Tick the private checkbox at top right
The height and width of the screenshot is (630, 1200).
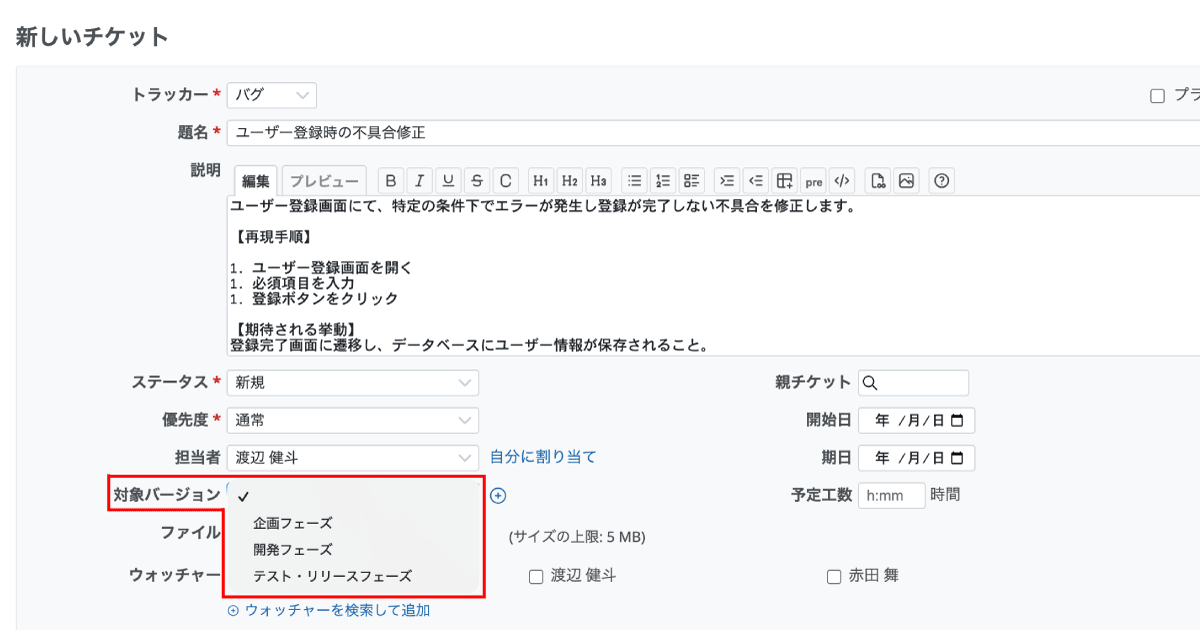pos(1157,96)
